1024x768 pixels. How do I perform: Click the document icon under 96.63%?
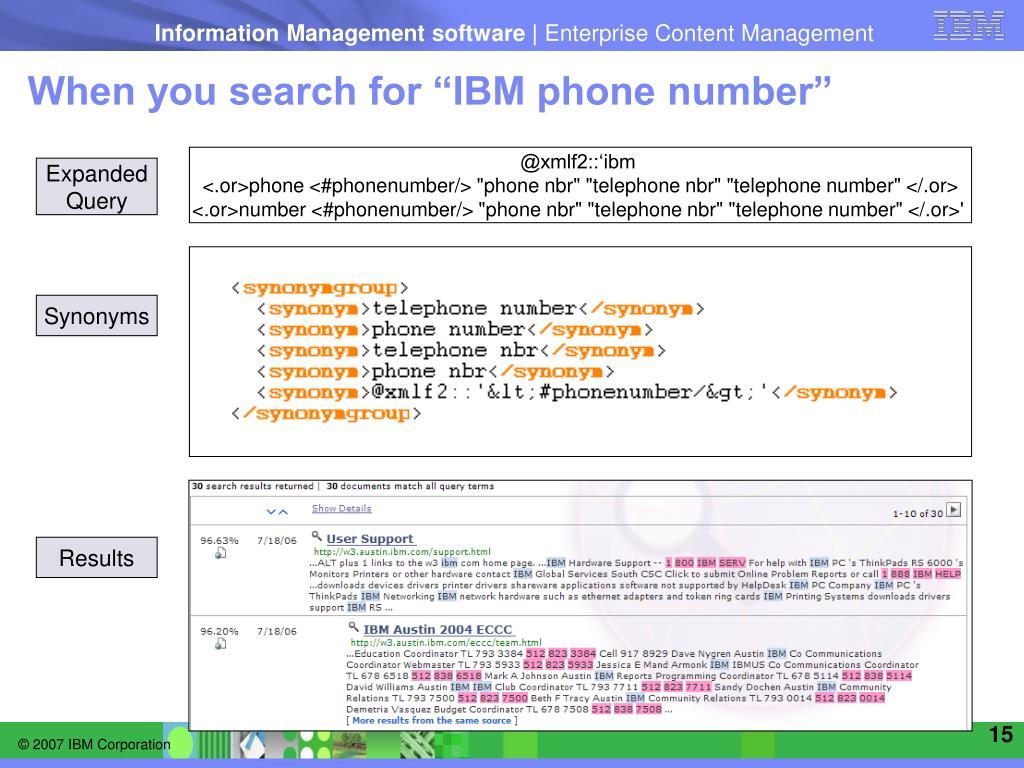(221, 553)
